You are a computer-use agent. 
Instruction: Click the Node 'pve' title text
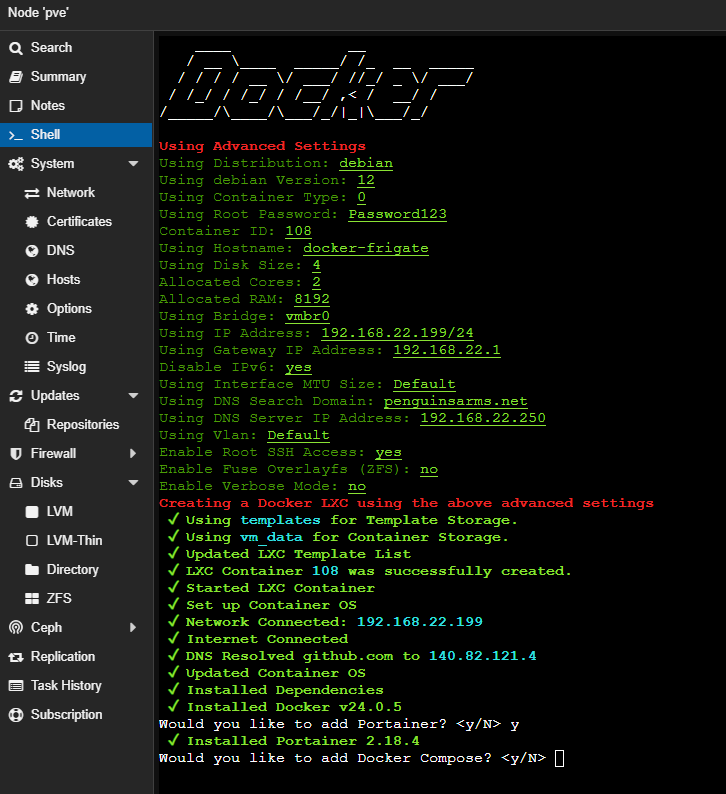[x=38, y=13]
